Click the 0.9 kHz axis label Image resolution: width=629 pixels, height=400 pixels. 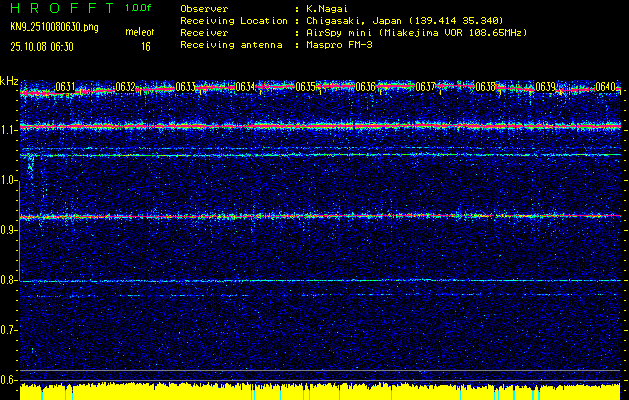pos(9,230)
